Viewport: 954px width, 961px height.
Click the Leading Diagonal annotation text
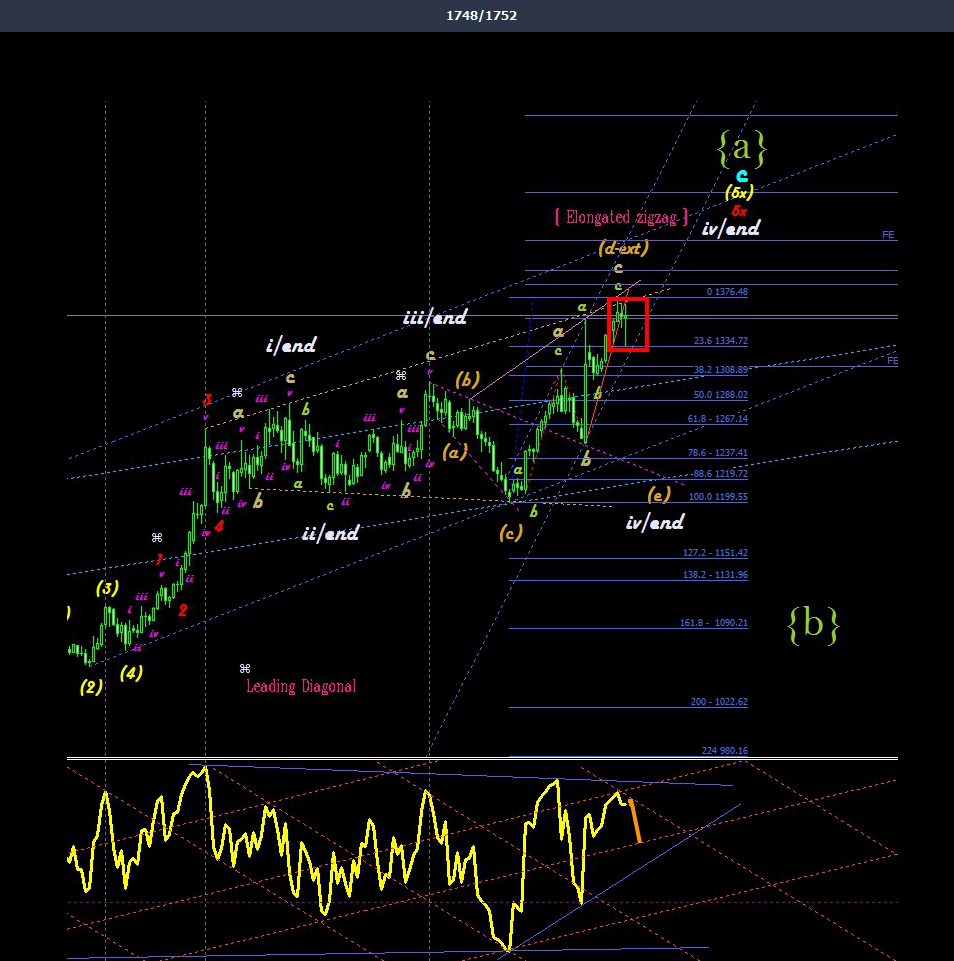[300, 686]
